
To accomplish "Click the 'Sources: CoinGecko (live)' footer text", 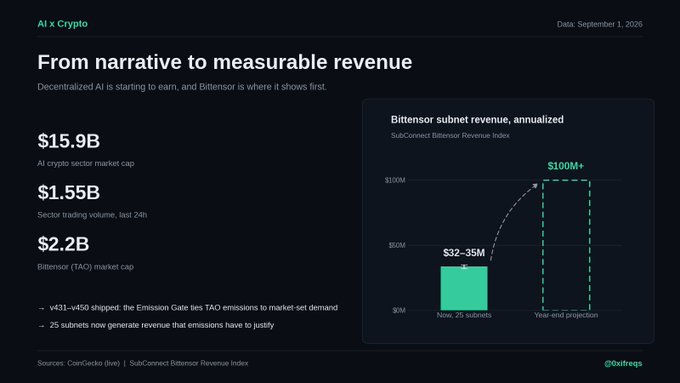I will tap(78, 363).
